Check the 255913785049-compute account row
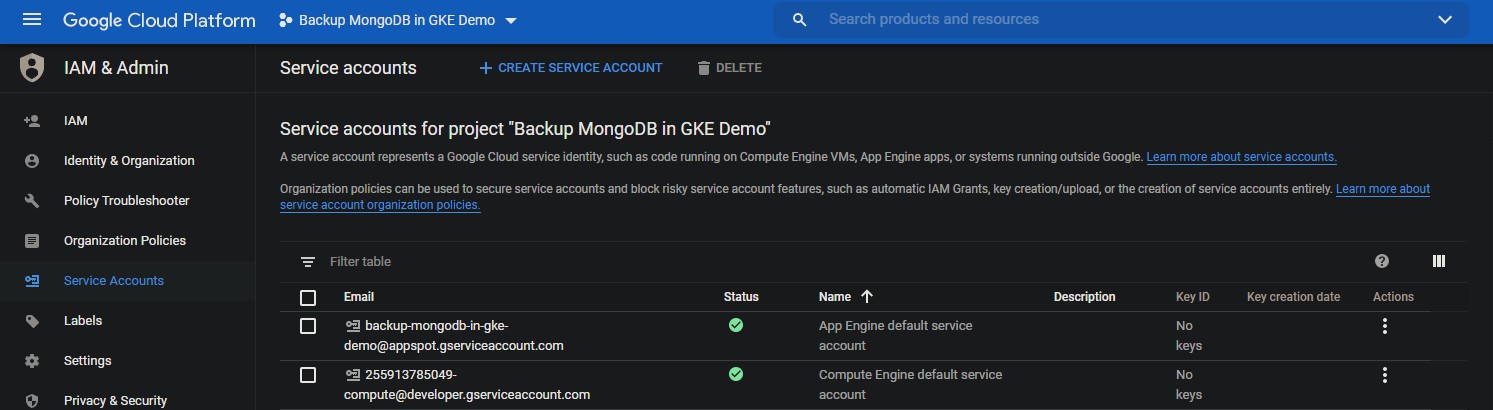Image resolution: width=1493 pixels, height=410 pixels. pyautogui.click(x=308, y=375)
